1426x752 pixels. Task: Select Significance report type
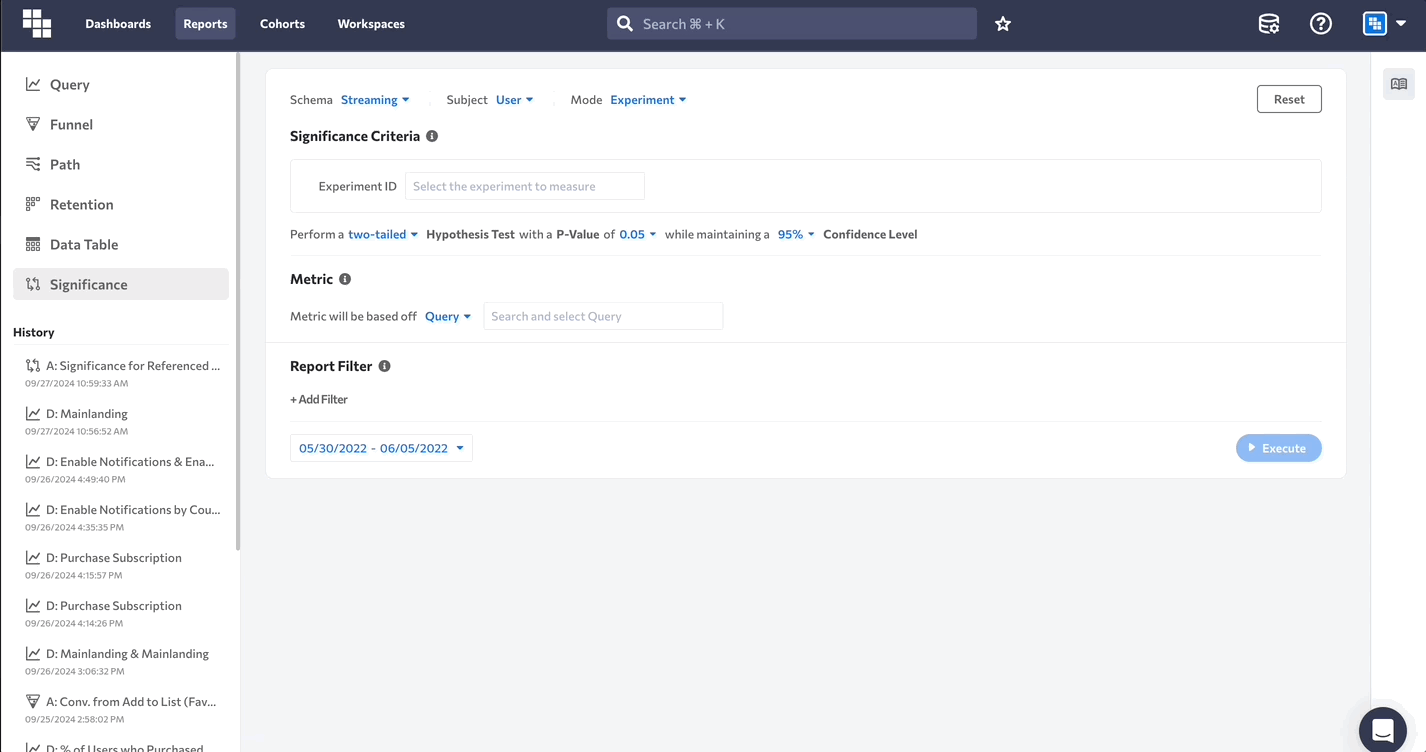coord(121,284)
